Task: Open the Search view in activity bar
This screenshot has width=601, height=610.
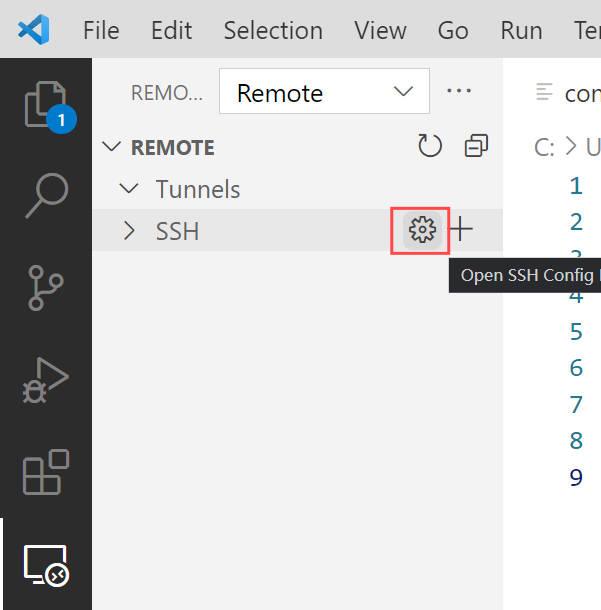Action: [x=46, y=195]
